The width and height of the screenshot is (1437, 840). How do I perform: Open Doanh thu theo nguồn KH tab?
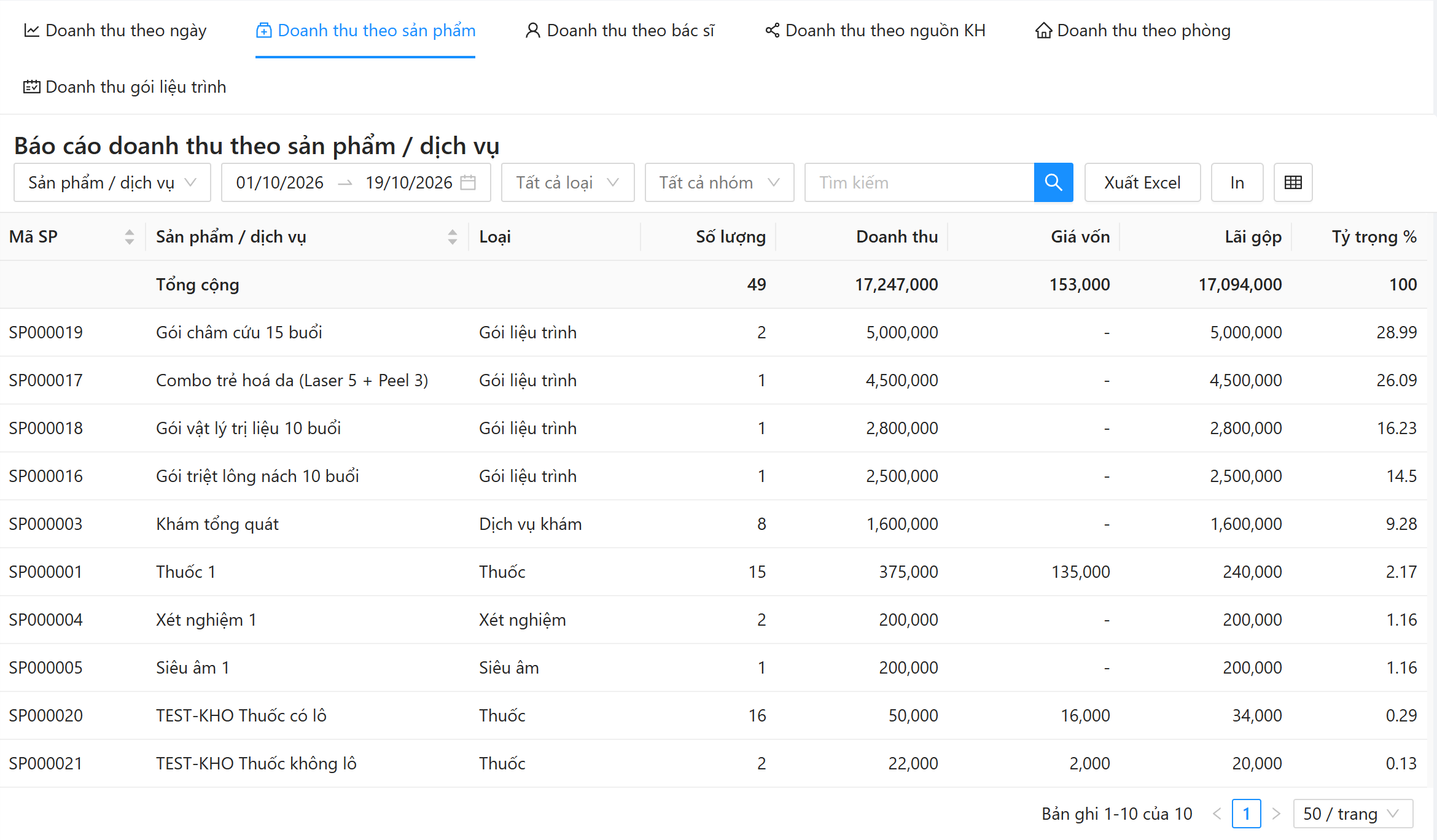tap(875, 30)
